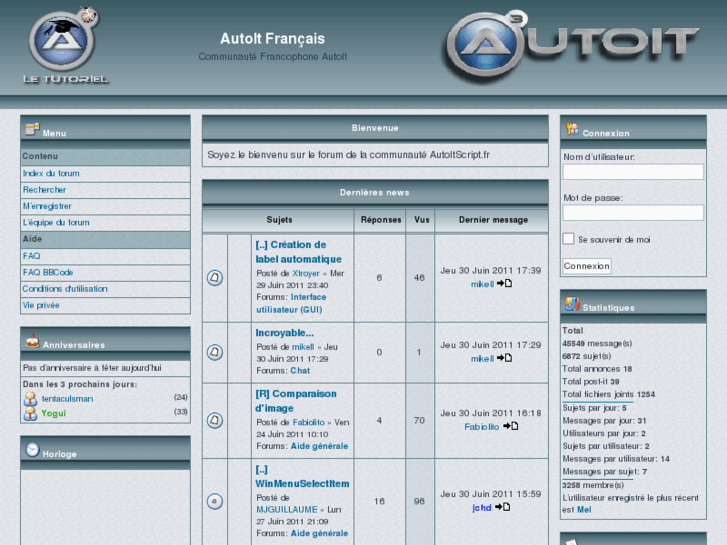Open topic Comparaison d'image
Image resolution: width=727 pixels, height=545 pixels.
296,401
